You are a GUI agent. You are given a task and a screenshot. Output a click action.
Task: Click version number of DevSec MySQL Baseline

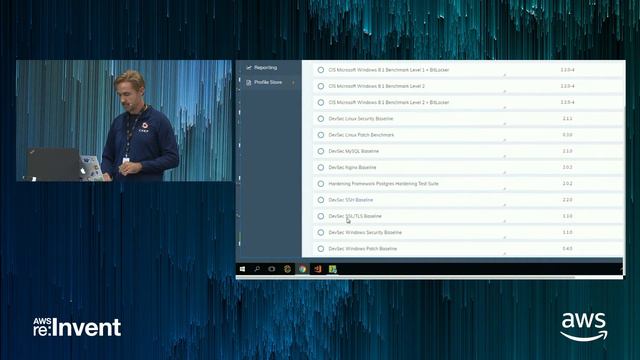tap(567, 151)
